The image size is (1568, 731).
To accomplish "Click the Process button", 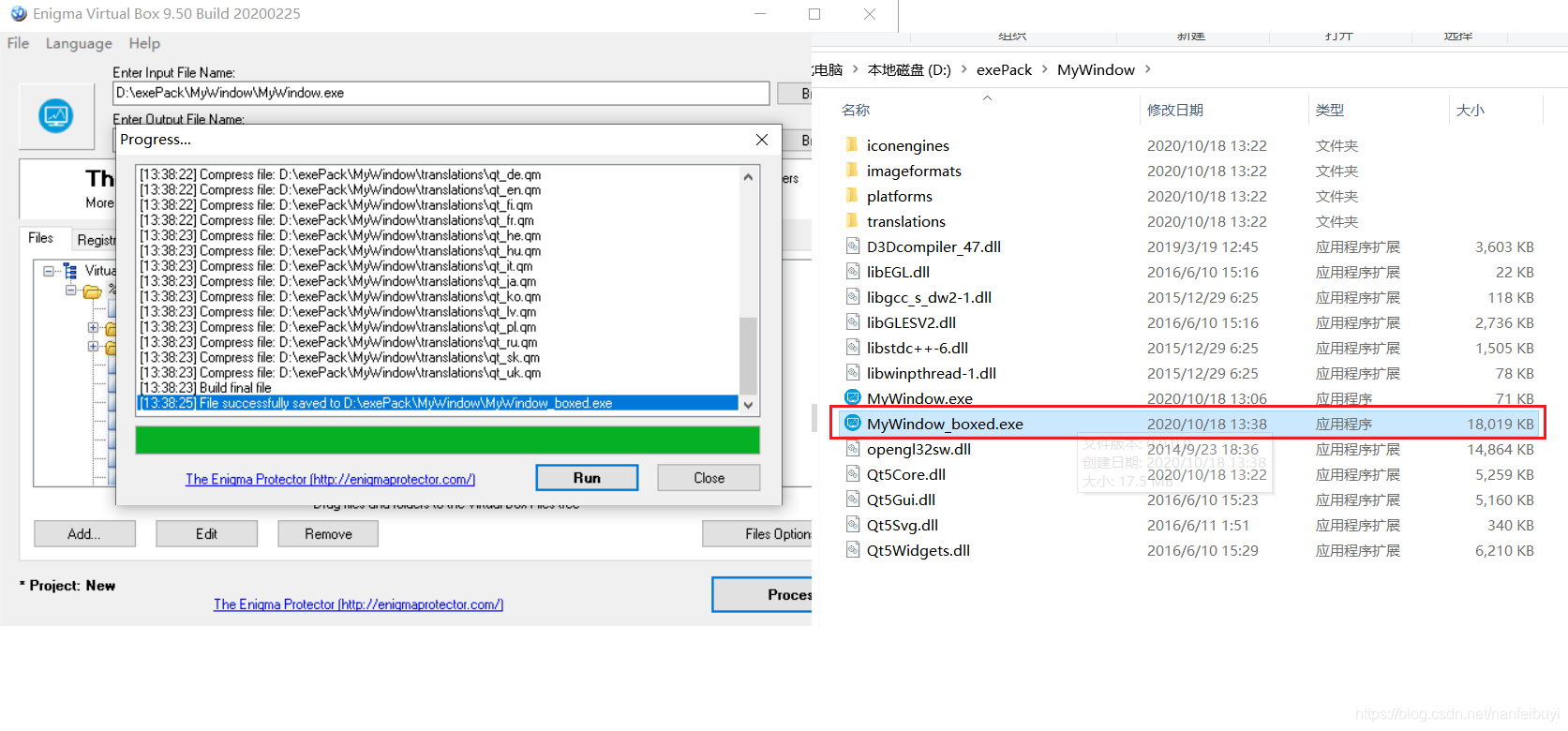I will click(x=762, y=594).
